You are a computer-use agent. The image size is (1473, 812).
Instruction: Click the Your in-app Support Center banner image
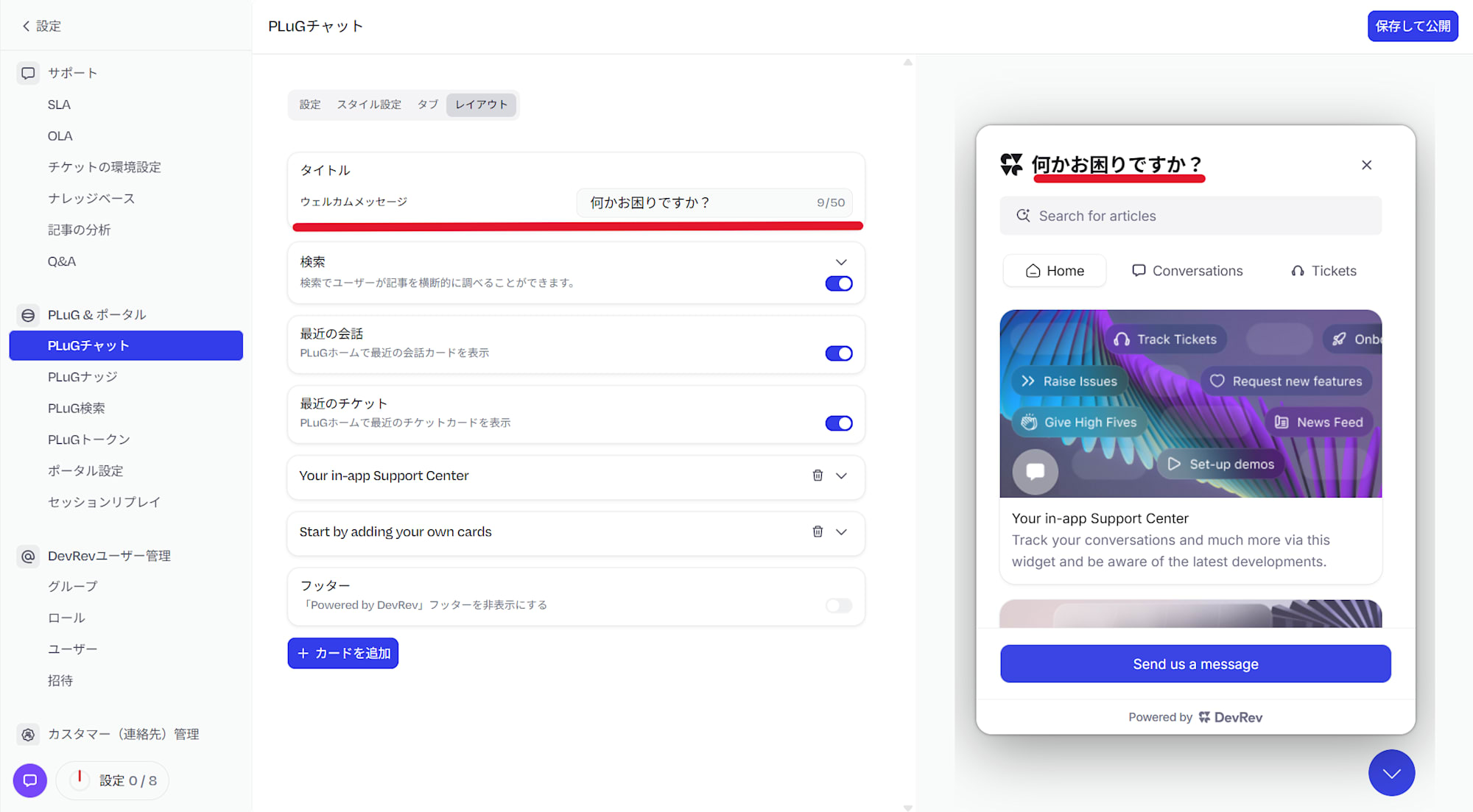[1190, 403]
